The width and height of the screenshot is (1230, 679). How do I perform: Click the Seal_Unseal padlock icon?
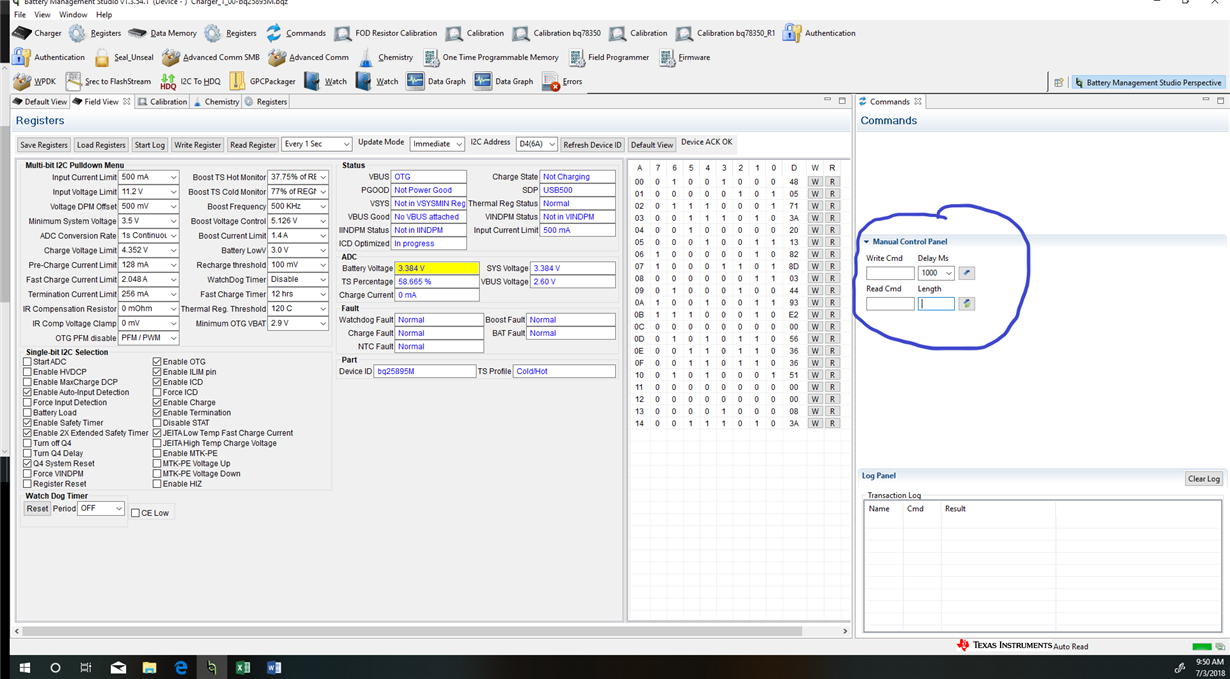pos(103,58)
